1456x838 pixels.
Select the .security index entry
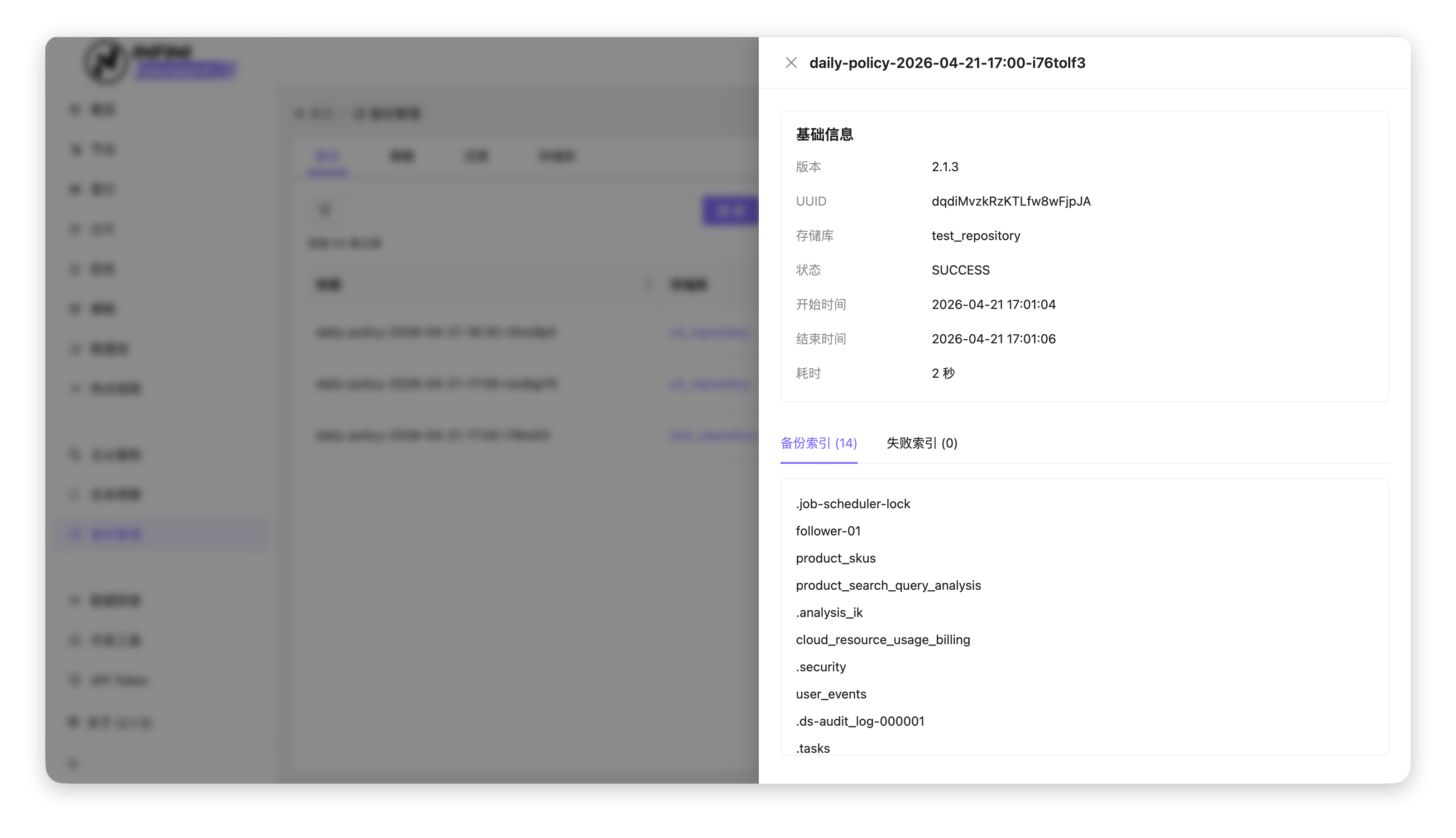pos(820,667)
